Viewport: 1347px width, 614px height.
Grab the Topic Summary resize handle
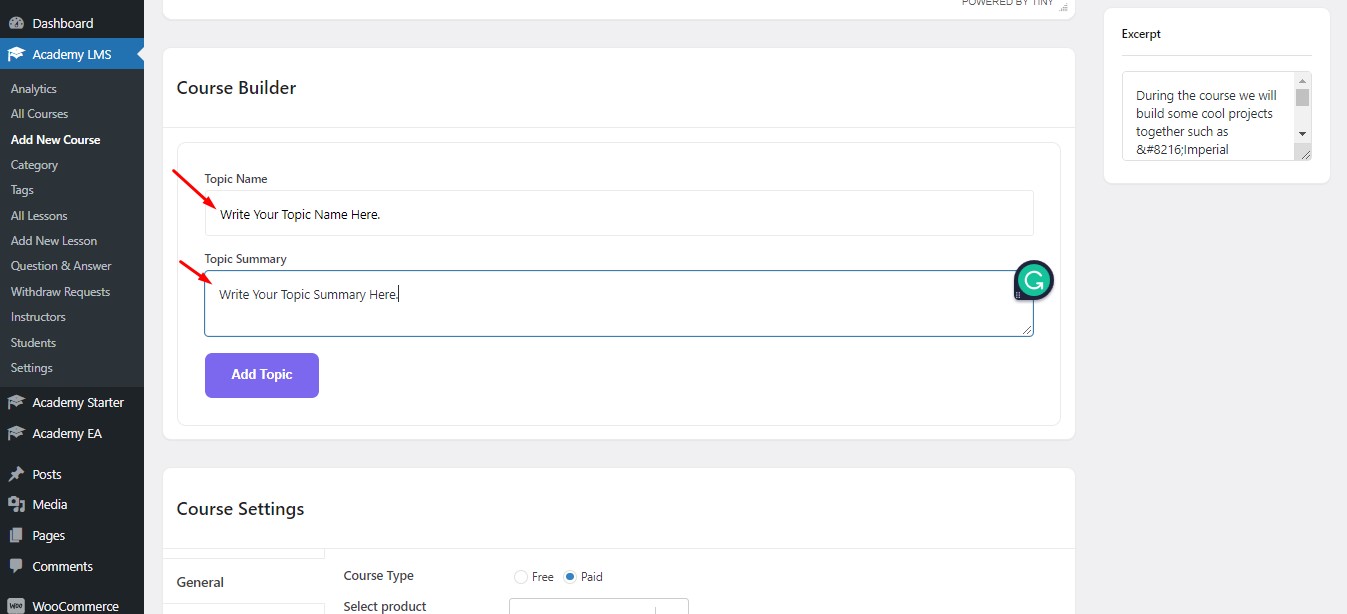pyautogui.click(x=1027, y=329)
